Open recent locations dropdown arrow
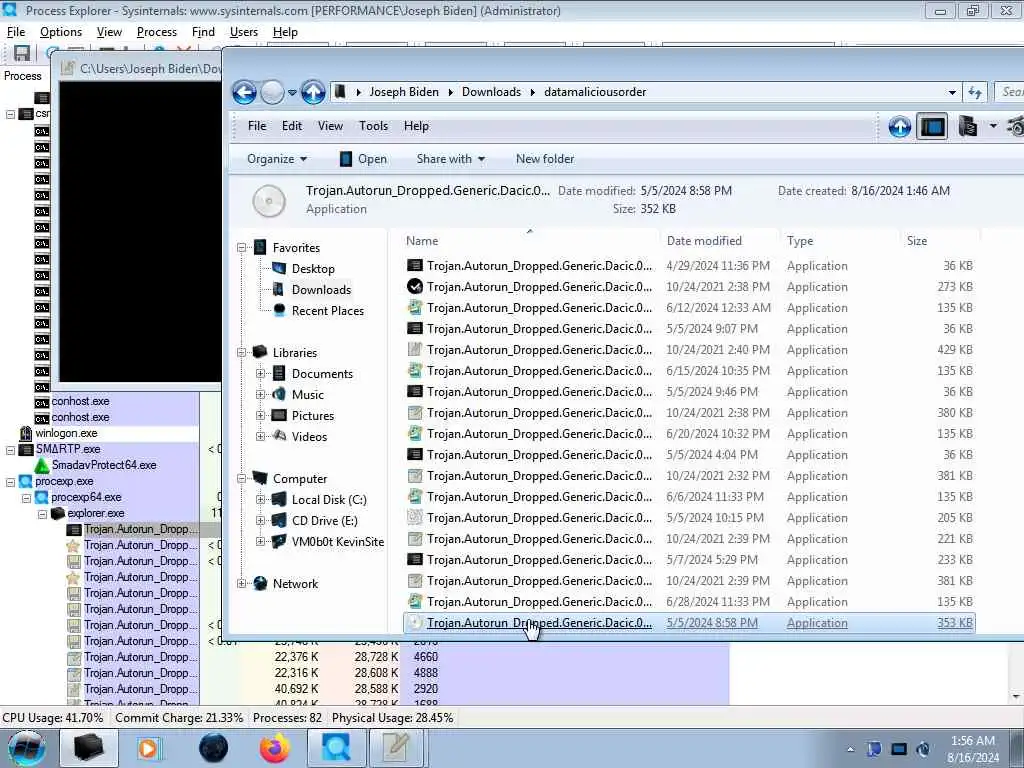The image size is (1024, 768). [x=292, y=93]
